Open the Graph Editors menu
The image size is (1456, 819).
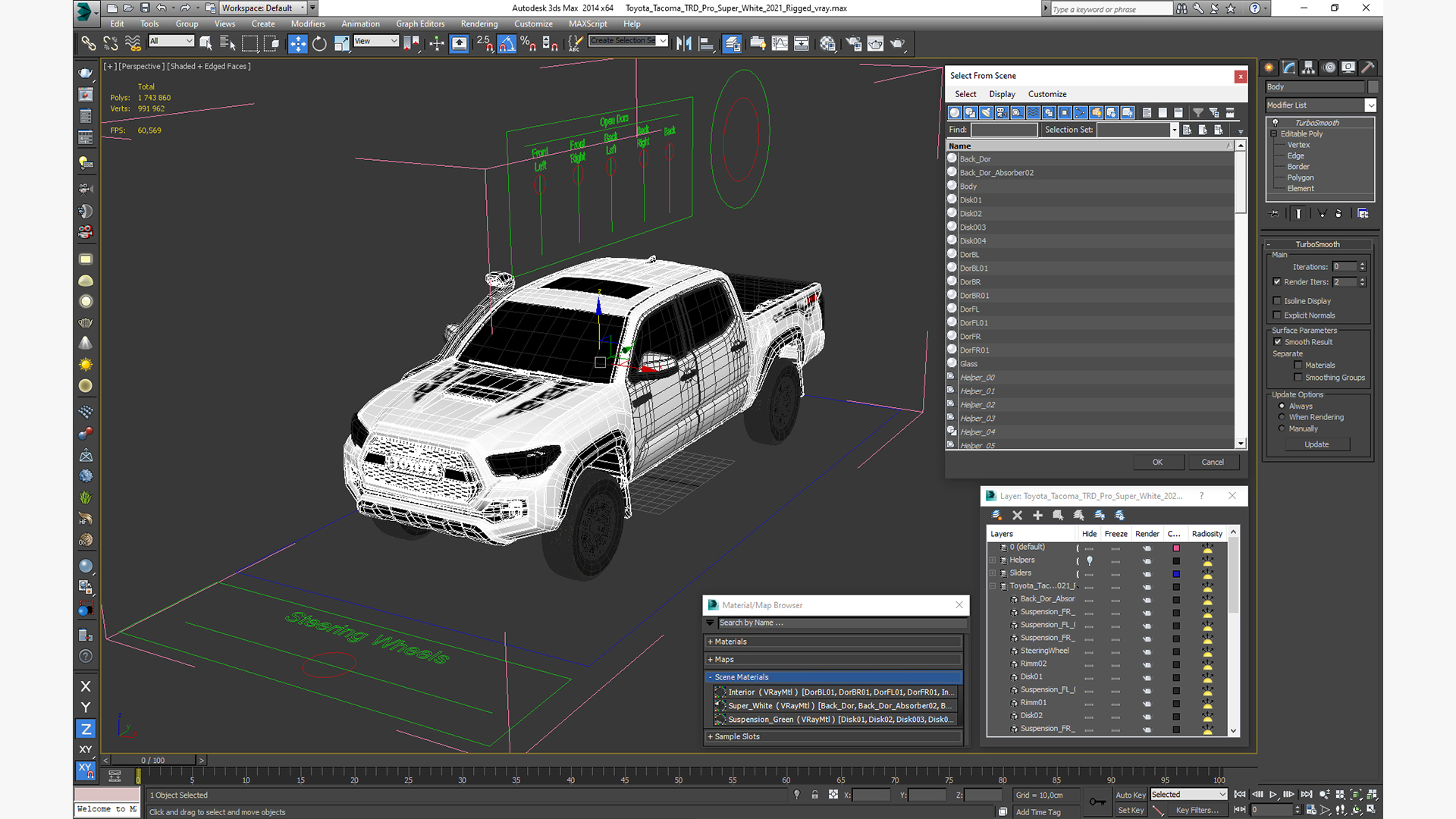(420, 24)
